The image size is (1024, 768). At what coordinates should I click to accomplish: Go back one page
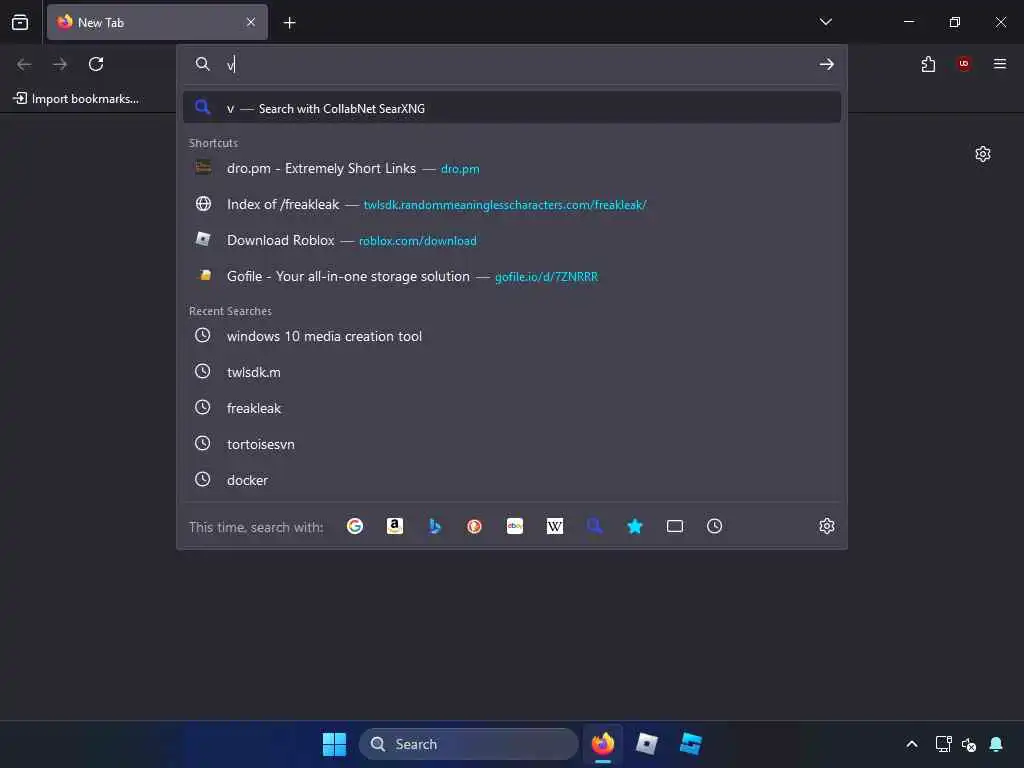[24, 64]
